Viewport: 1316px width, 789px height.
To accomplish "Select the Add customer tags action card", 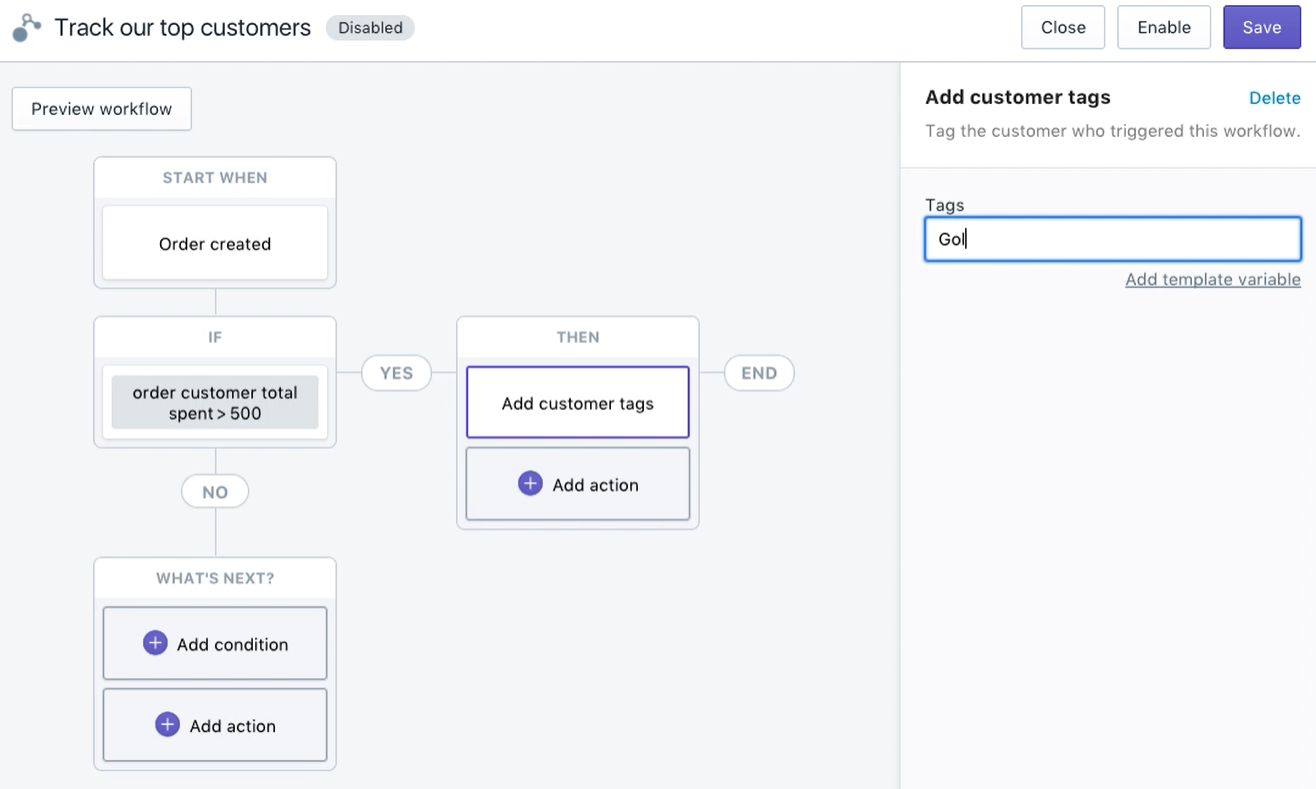I will [578, 403].
